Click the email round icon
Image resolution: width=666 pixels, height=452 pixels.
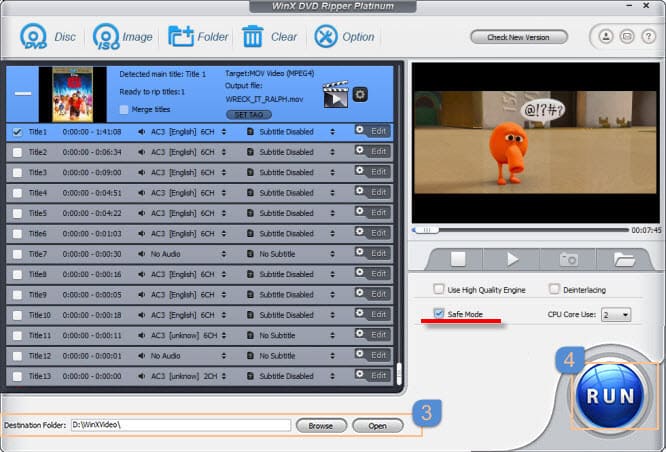[627, 37]
